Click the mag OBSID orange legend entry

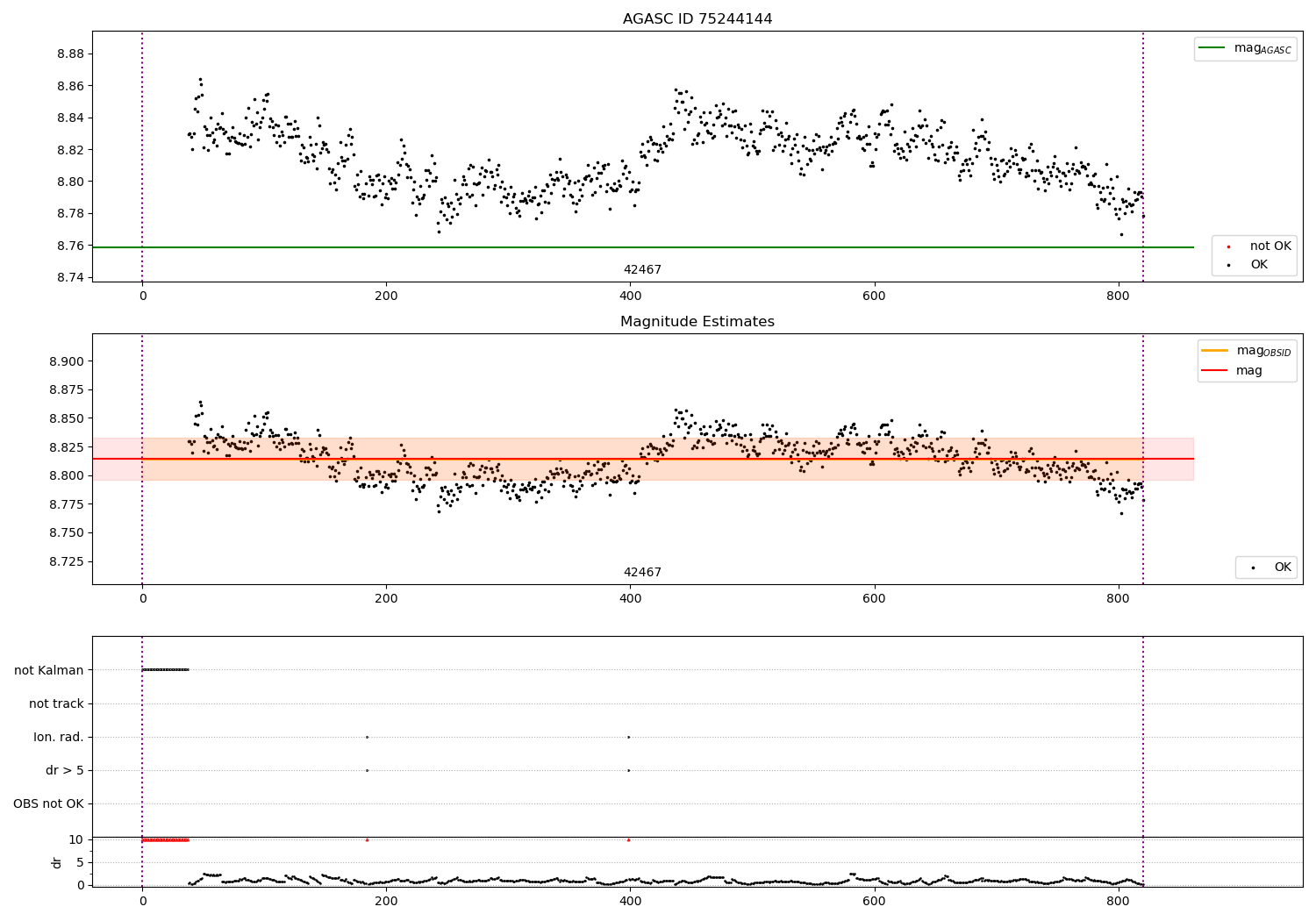point(1247,351)
